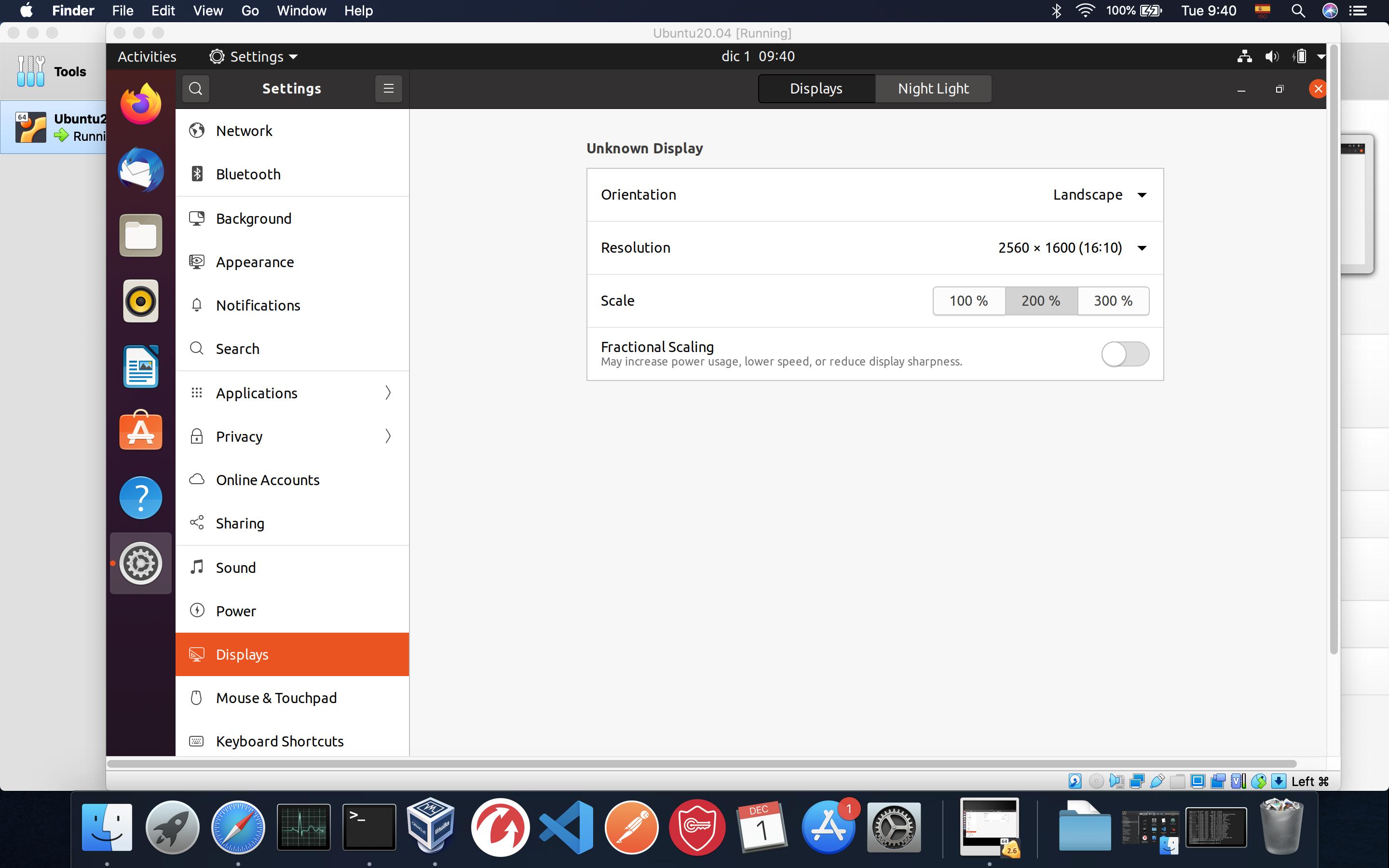The height and width of the screenshot is (868, 1389).
Task: Open Mouse & Touchpad settings panel
Action: pos(292,698)
